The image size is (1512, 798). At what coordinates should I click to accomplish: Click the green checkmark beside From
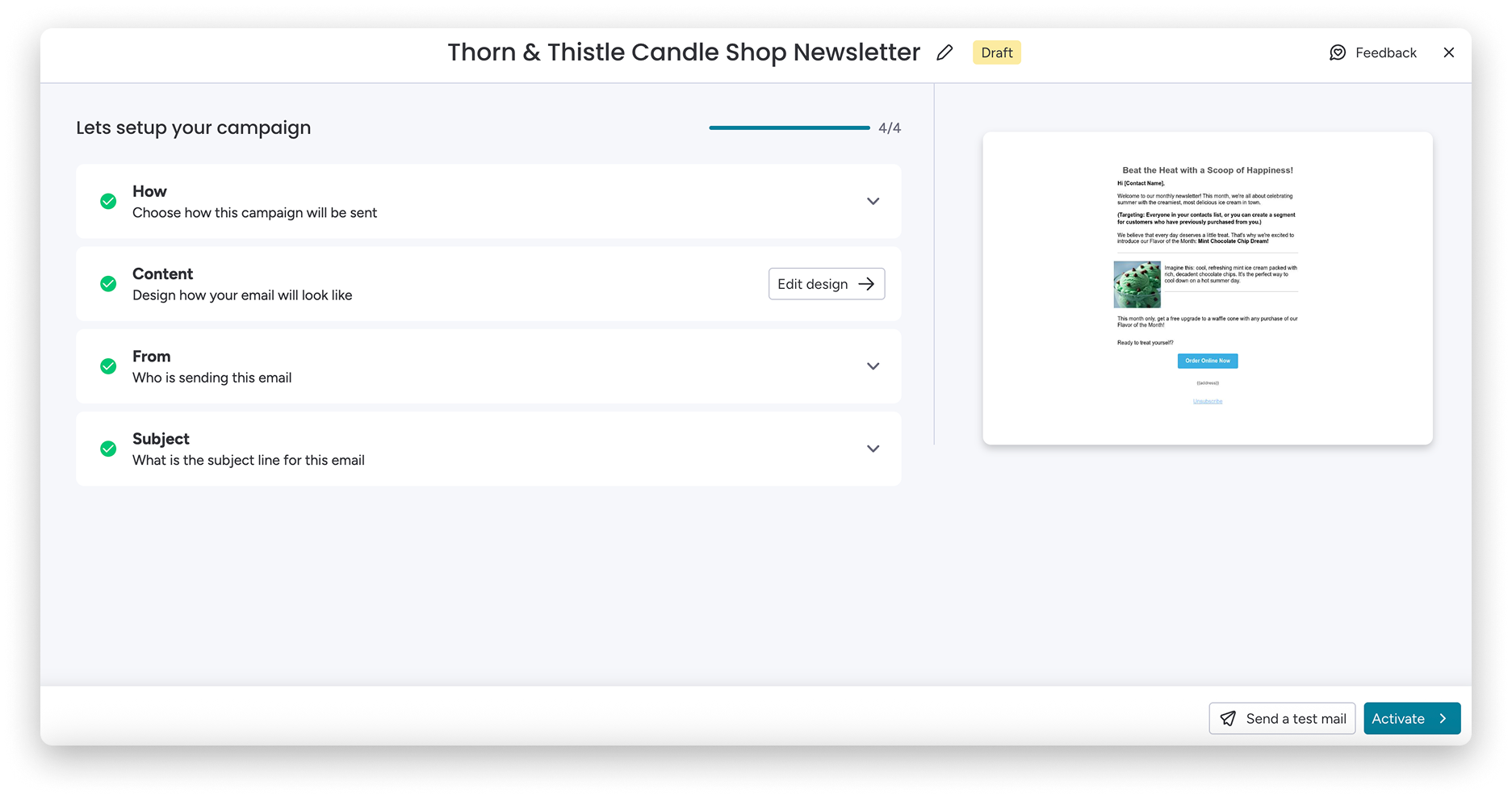(108, 366)
